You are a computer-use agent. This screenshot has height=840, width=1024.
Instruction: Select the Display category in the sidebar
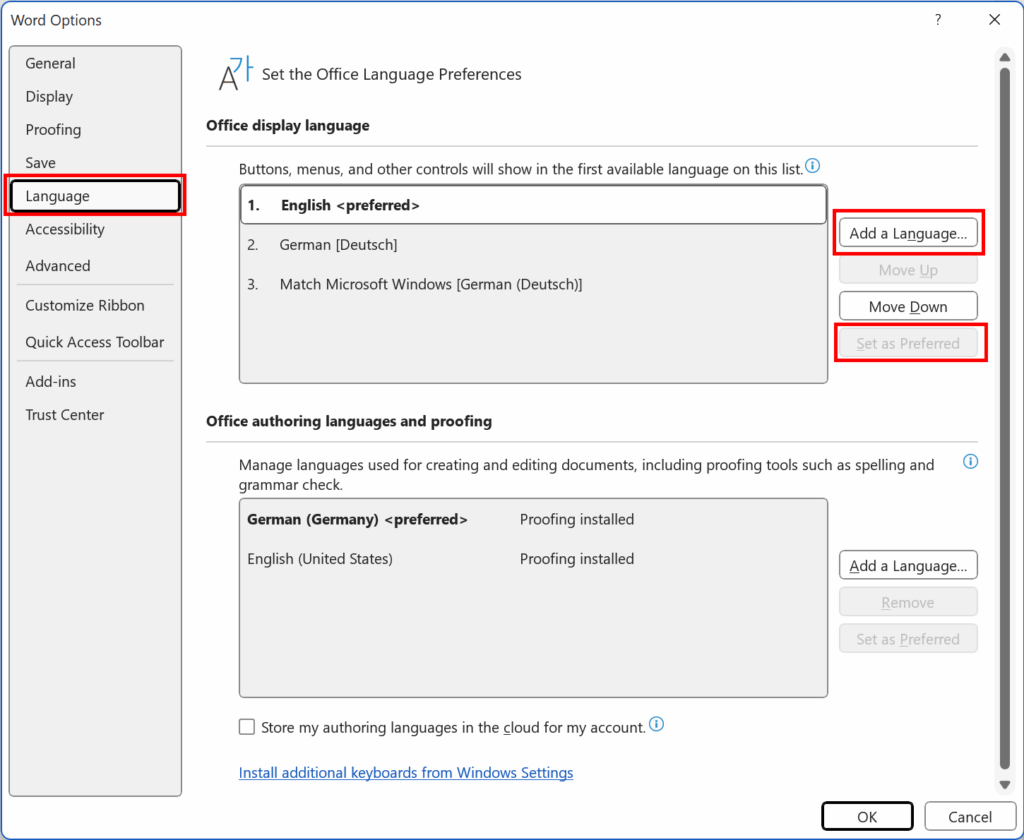coord(49,96)
